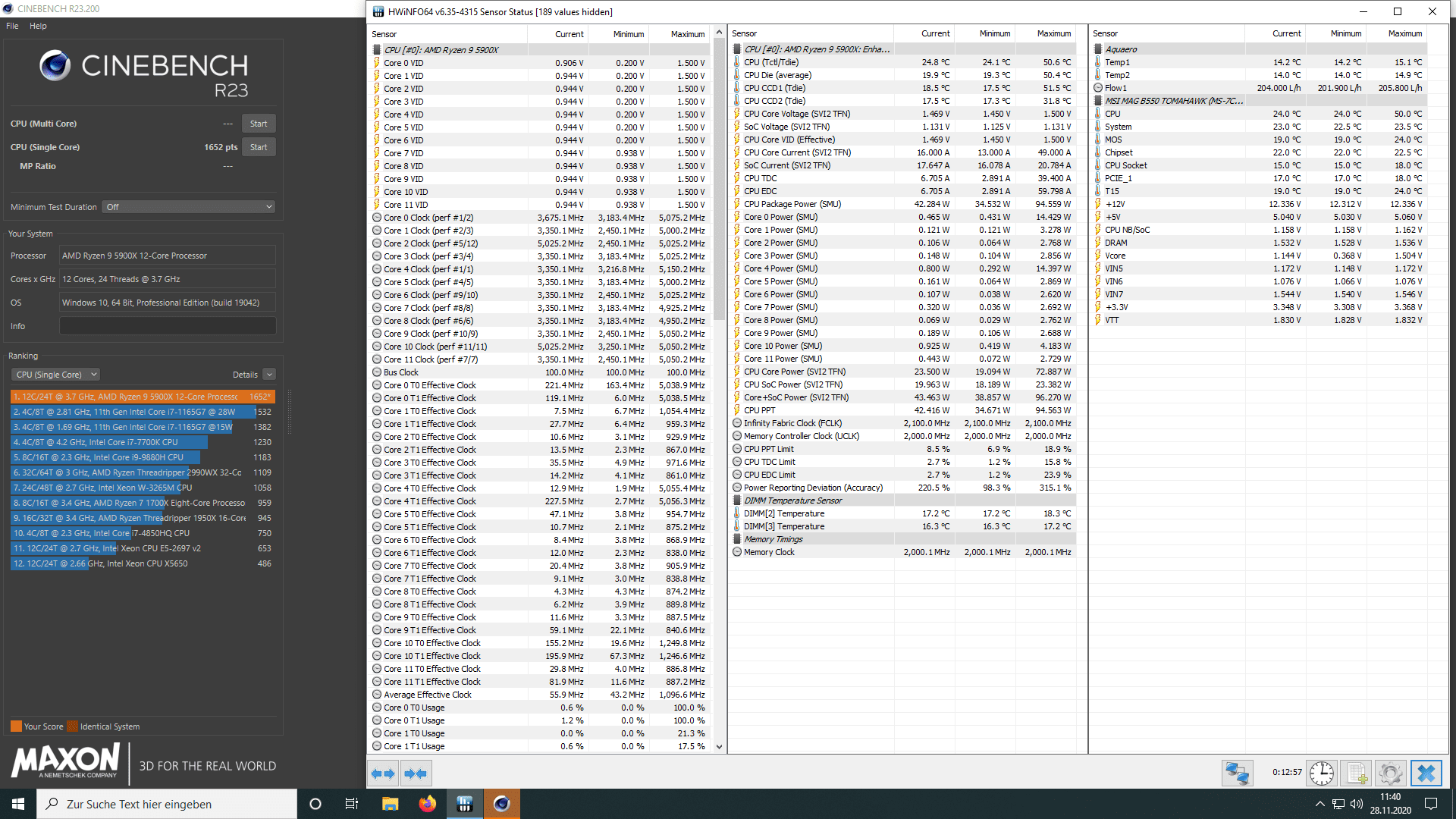This screenshot has width=1456, height=819.
Task: Open the notification center icon
Action: tap(1431, 804)
